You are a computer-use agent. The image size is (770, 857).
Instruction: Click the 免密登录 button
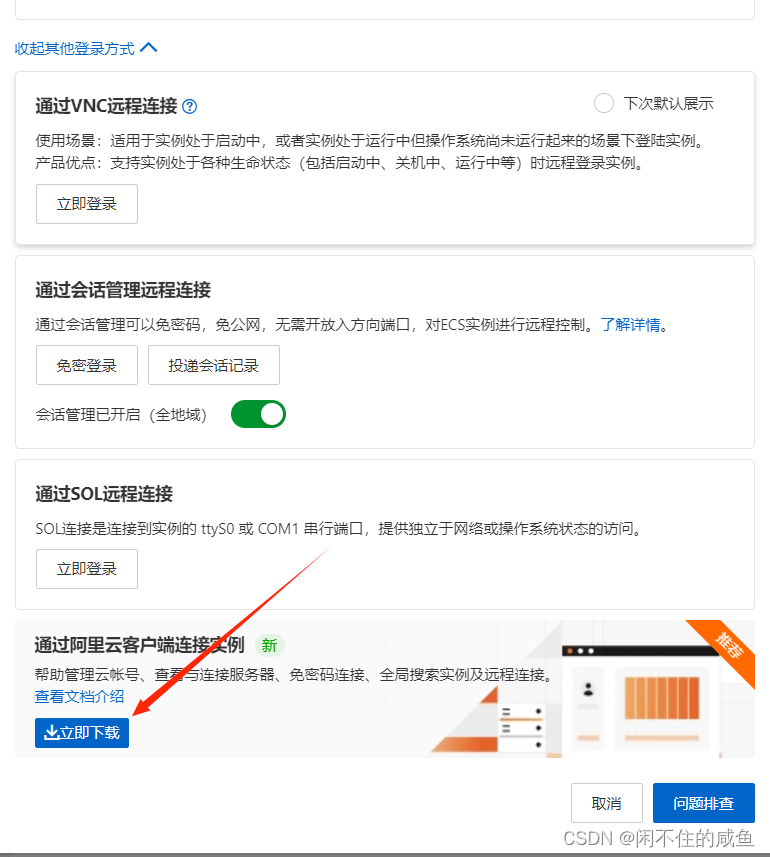(x=87, y=365)
